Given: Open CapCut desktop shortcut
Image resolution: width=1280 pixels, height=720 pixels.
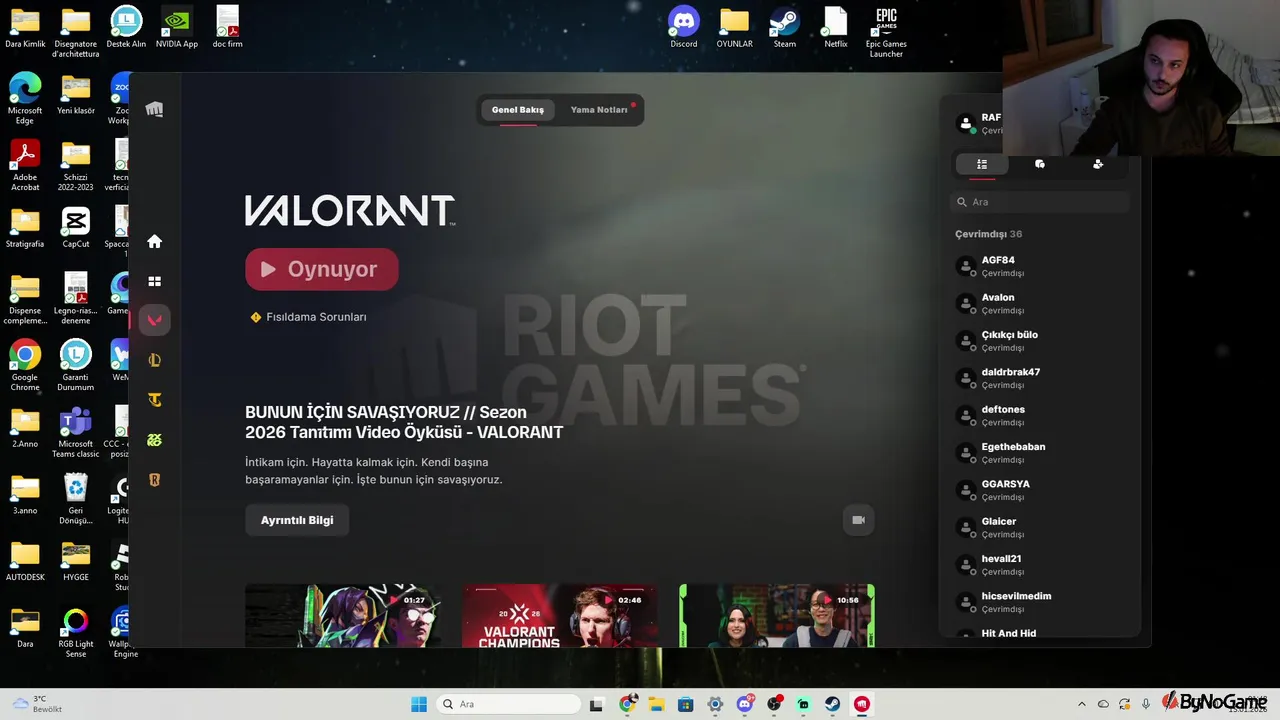Looking at the screenshot, I should (x=76, y=227).
